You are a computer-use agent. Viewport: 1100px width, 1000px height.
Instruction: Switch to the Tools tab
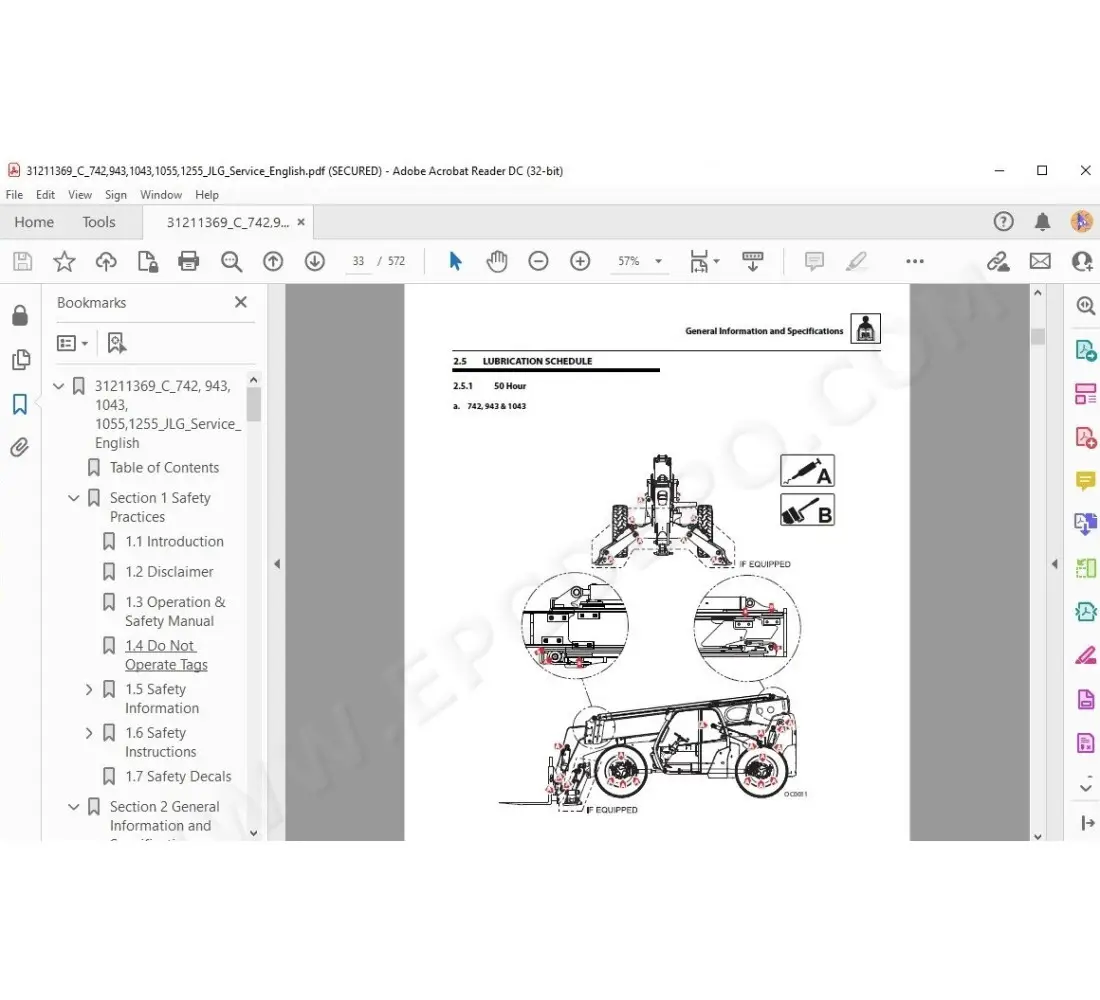click(98, 221)
